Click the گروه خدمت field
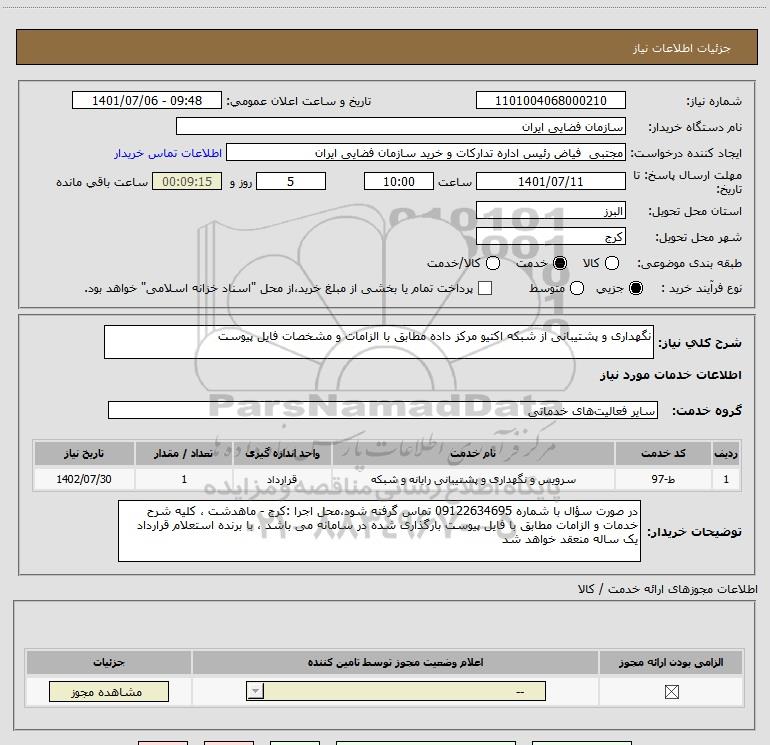 383,410
